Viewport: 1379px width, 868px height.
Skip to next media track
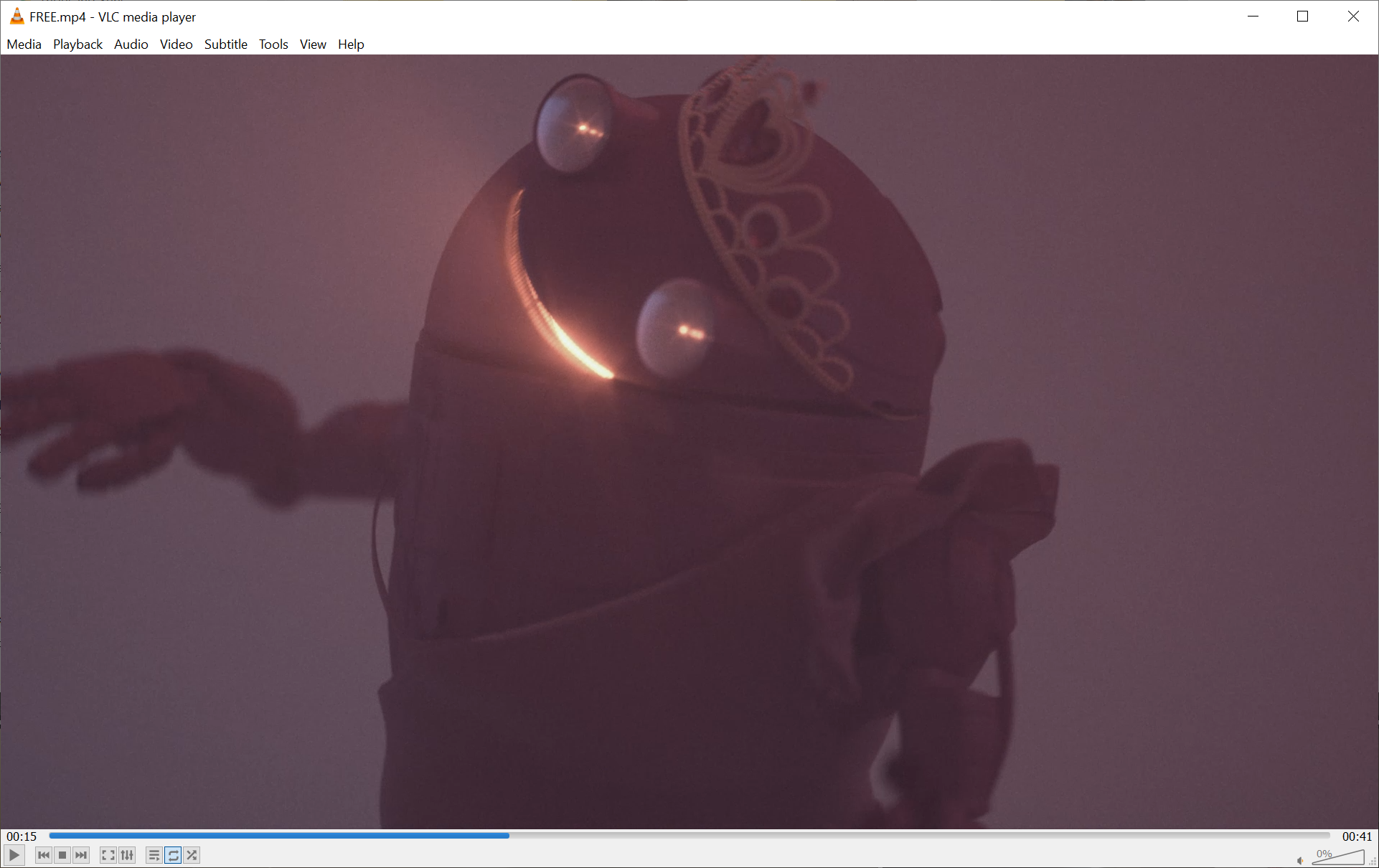81,855
